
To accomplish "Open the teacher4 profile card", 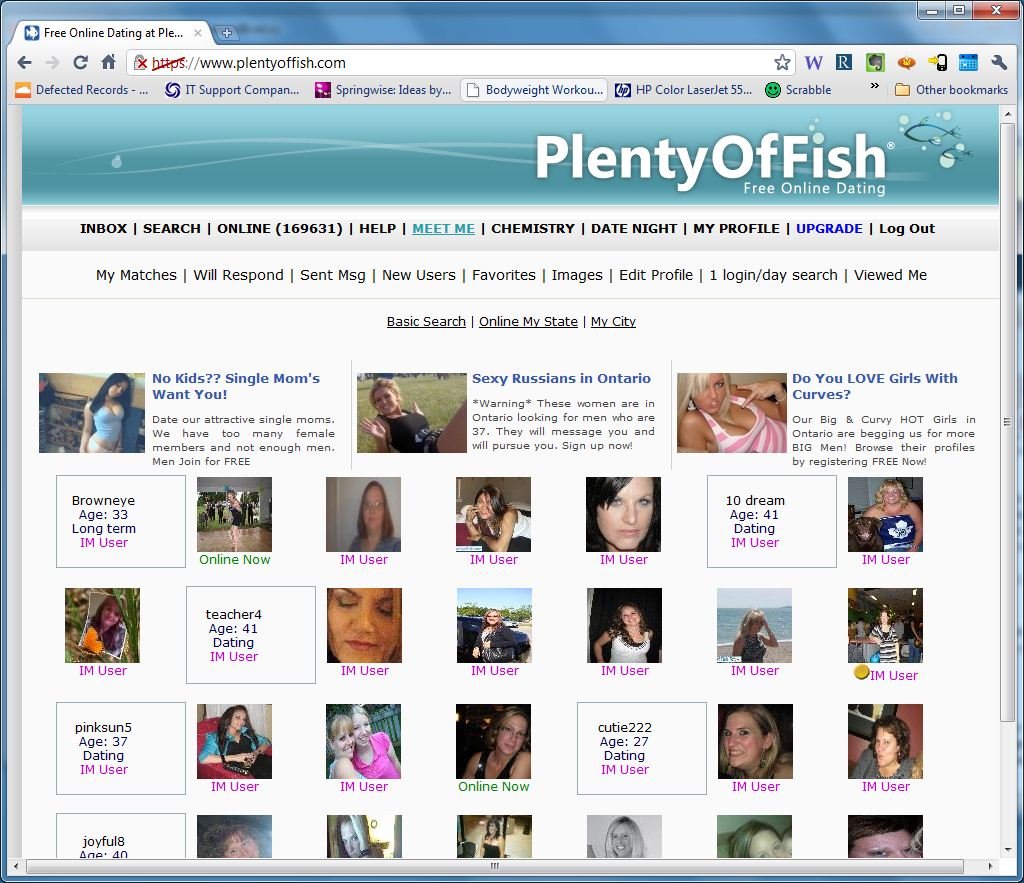I will tap(251, 635).
